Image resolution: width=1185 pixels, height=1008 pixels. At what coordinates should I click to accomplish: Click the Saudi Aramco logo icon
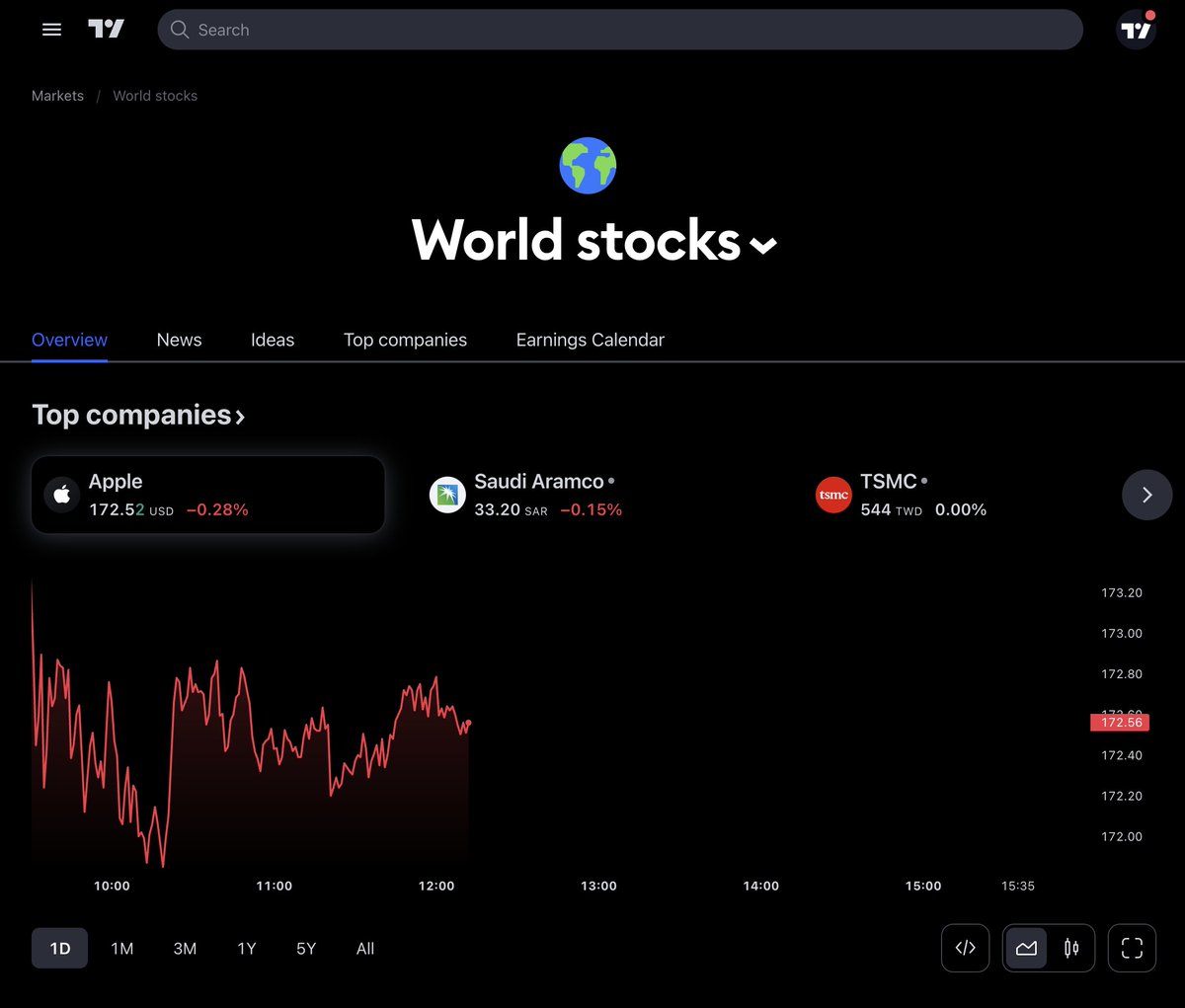click(x=447, y=495)
